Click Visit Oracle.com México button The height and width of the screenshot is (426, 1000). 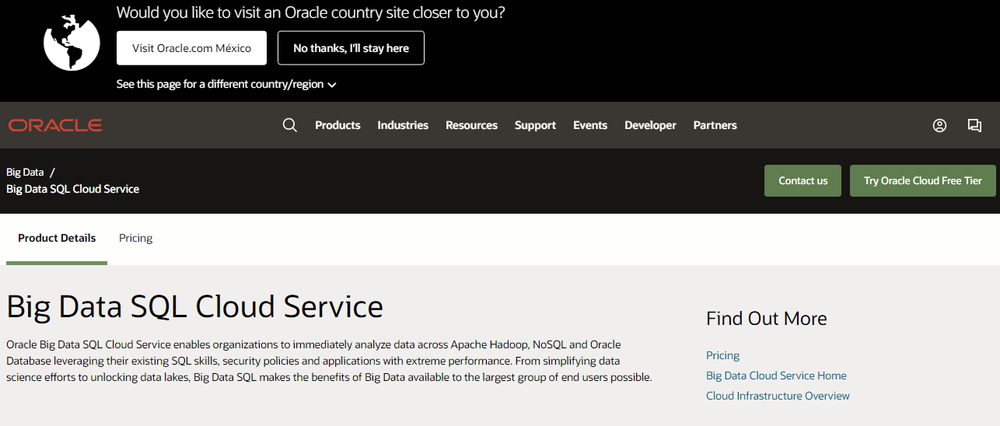pos(191,48)
